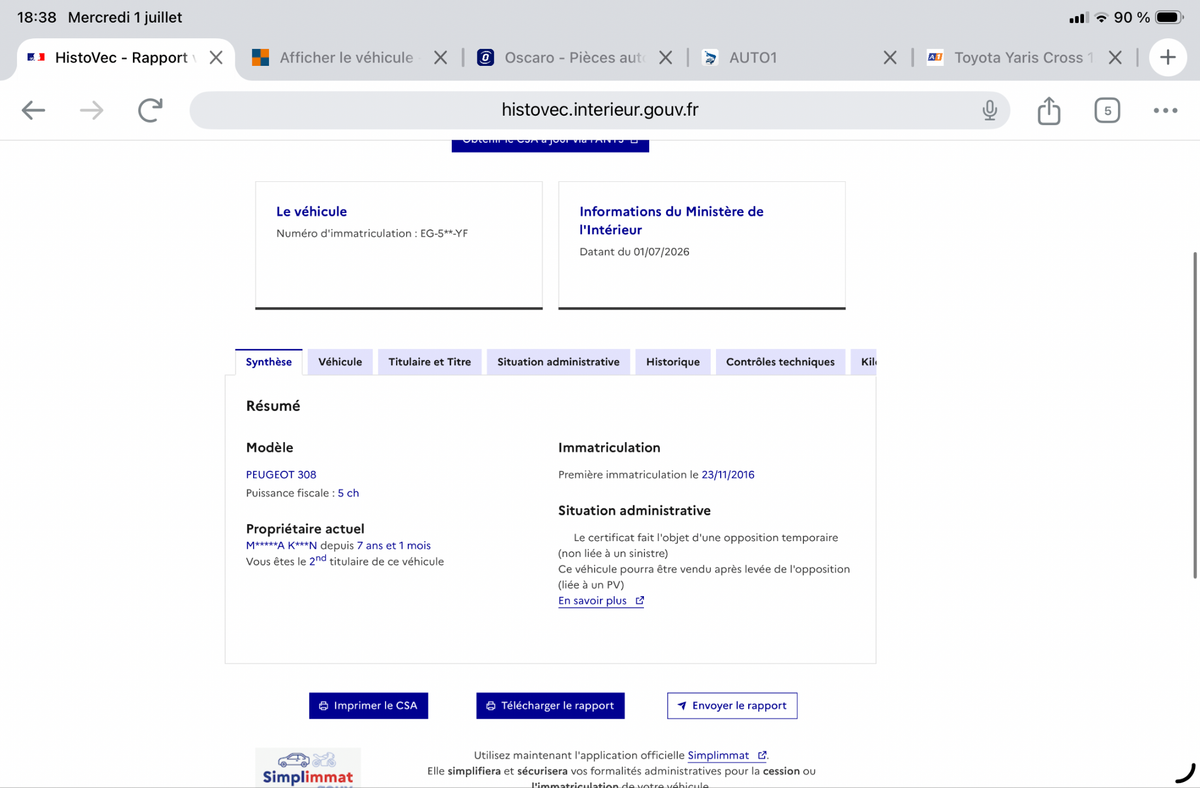Close the Toyota Yaris Cross tab
The image size is (1200, 788).
1116,58
